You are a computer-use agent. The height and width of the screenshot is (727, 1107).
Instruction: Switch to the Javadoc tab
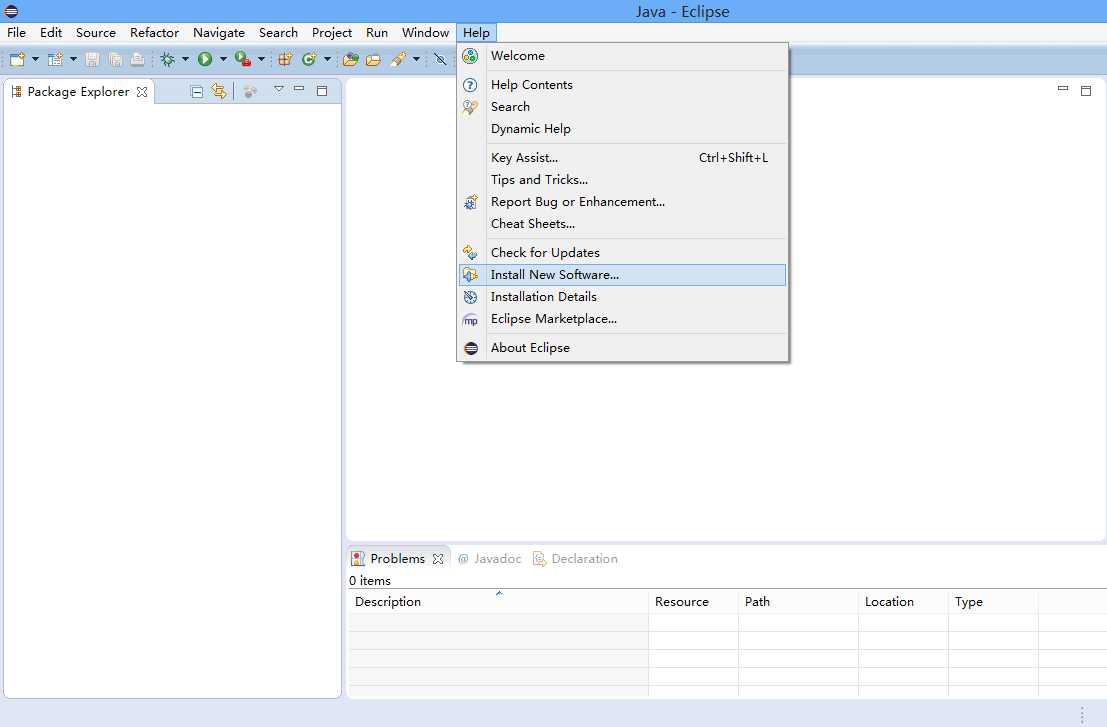pos(489,558)
